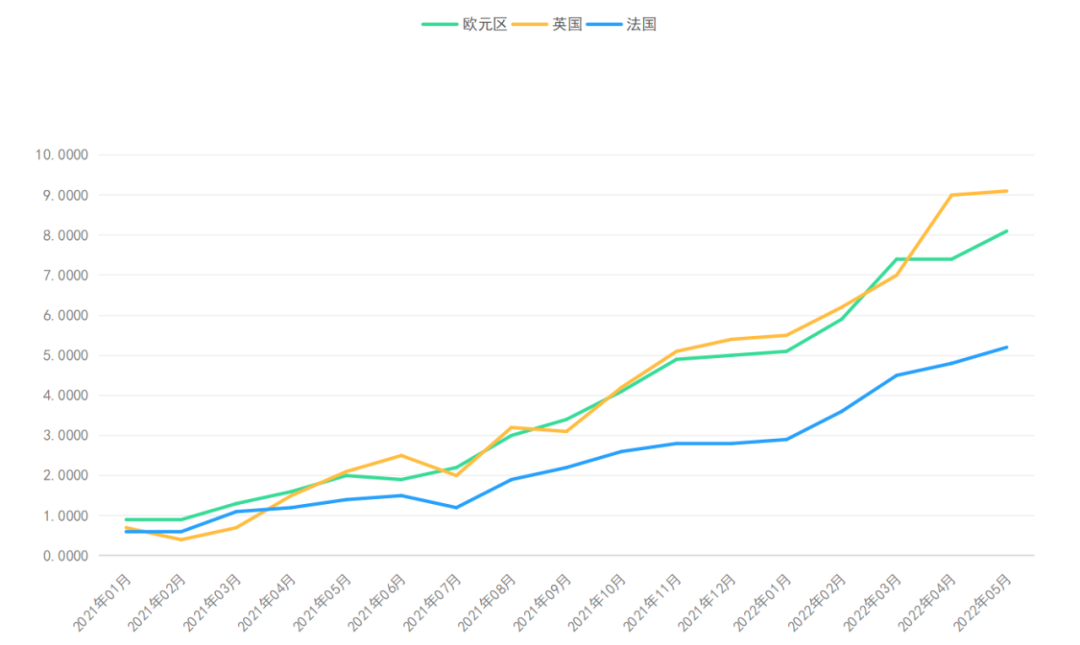Click the blue legend marker for 法国
The height and width of the screenshot is (645, 1080).
tap(604, 24)
